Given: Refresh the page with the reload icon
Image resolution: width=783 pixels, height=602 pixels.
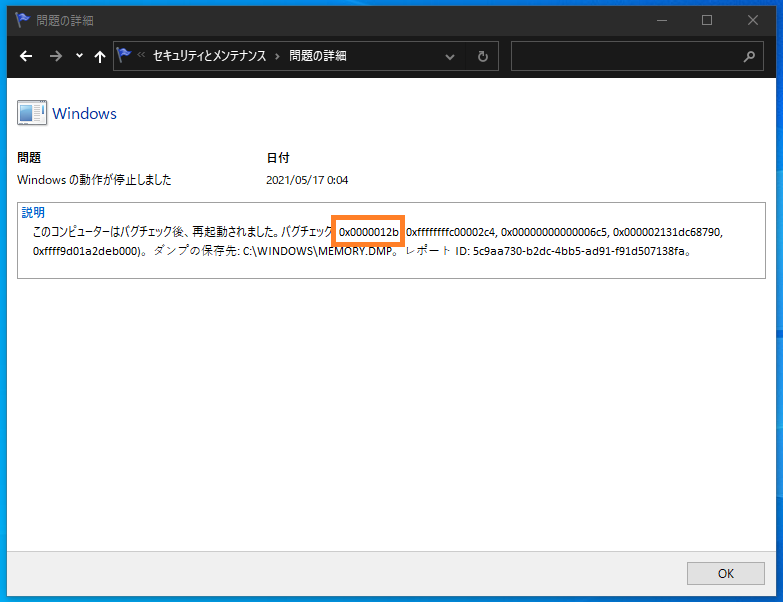Looking at the screenshot, I should (482, 56).
